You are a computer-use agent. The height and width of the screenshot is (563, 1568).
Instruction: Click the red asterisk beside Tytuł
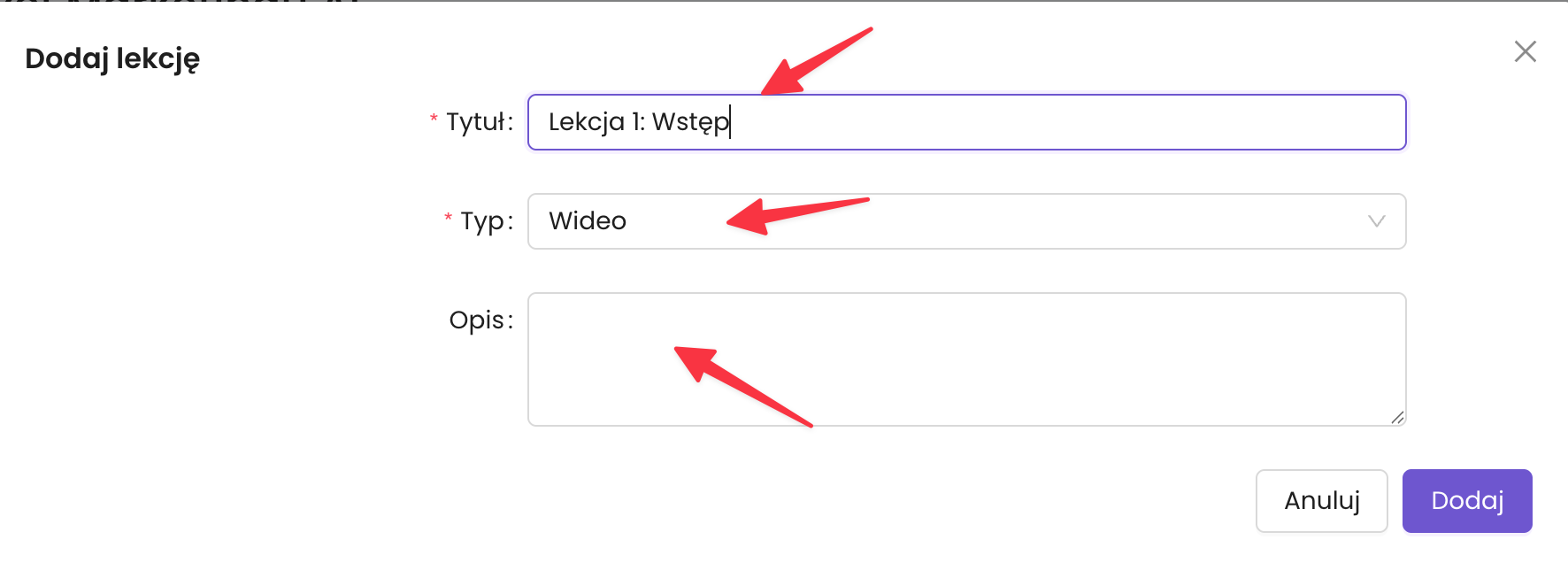[434, 119]
